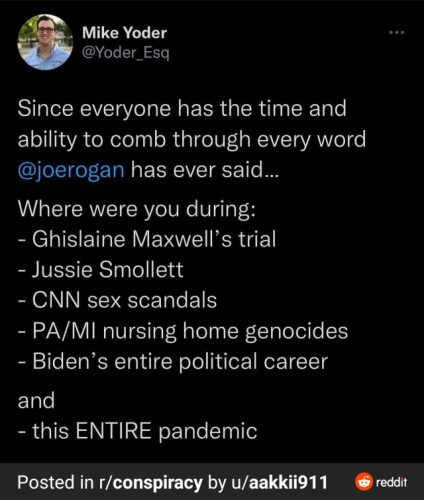The height and width of the screenshot is (500, 424).
Task: Select Biden's entire political career line
Action: [173, 361]
